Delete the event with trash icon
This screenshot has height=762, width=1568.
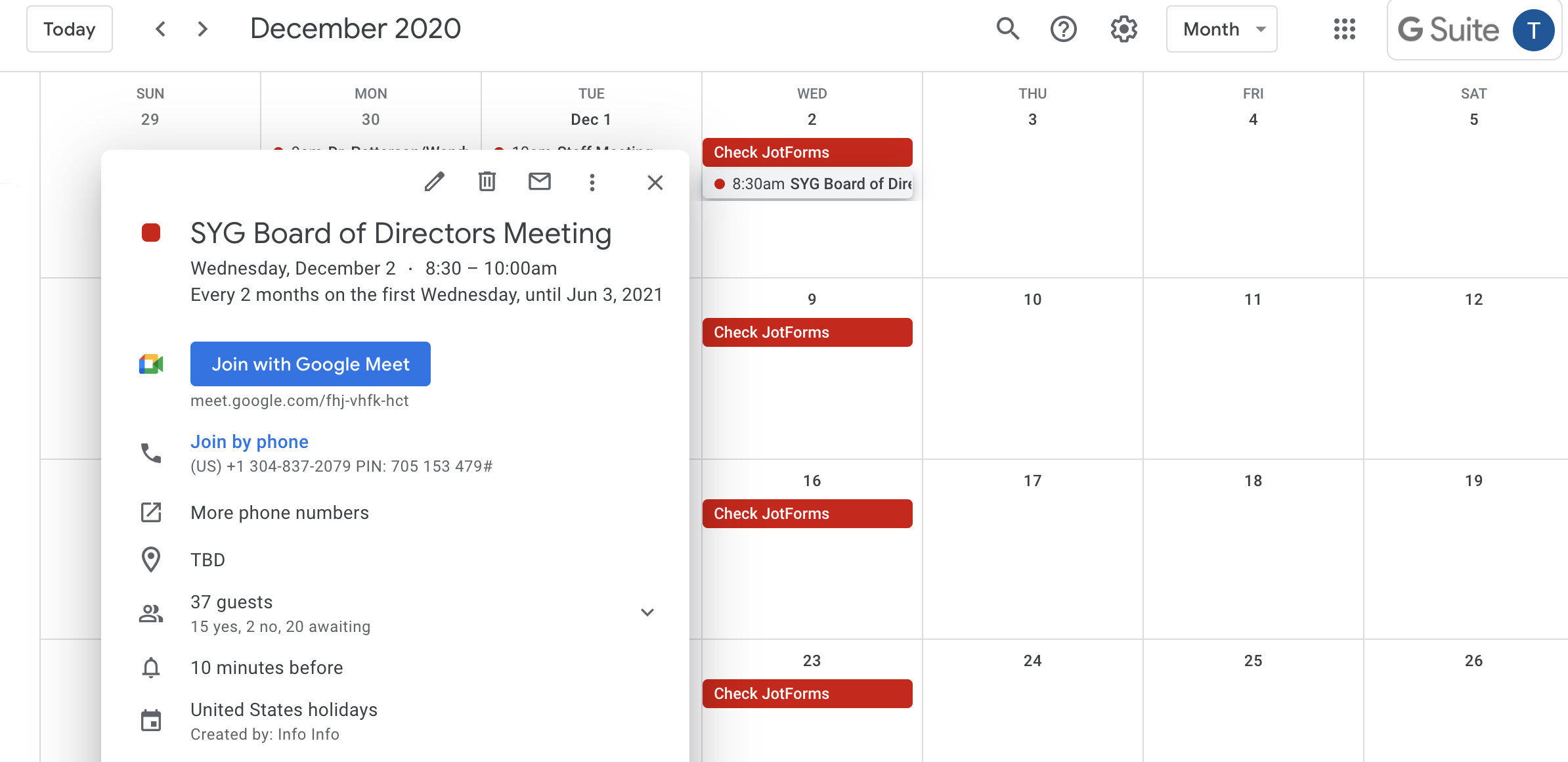click(487, 182)
